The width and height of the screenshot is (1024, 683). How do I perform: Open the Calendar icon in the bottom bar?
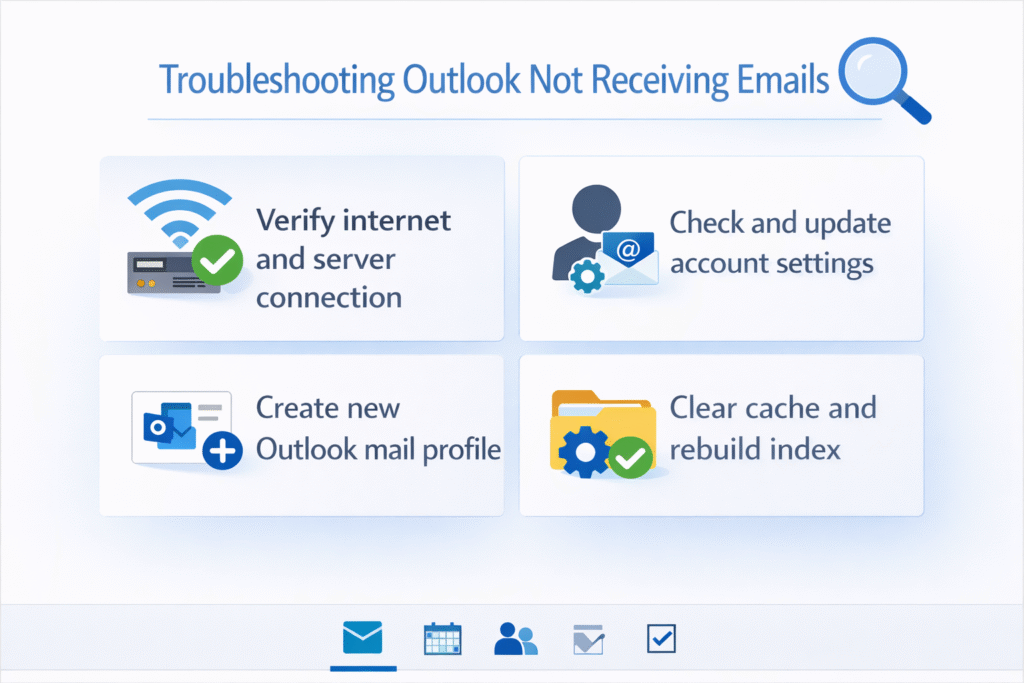pyautogui.click(x=442, y=637)
